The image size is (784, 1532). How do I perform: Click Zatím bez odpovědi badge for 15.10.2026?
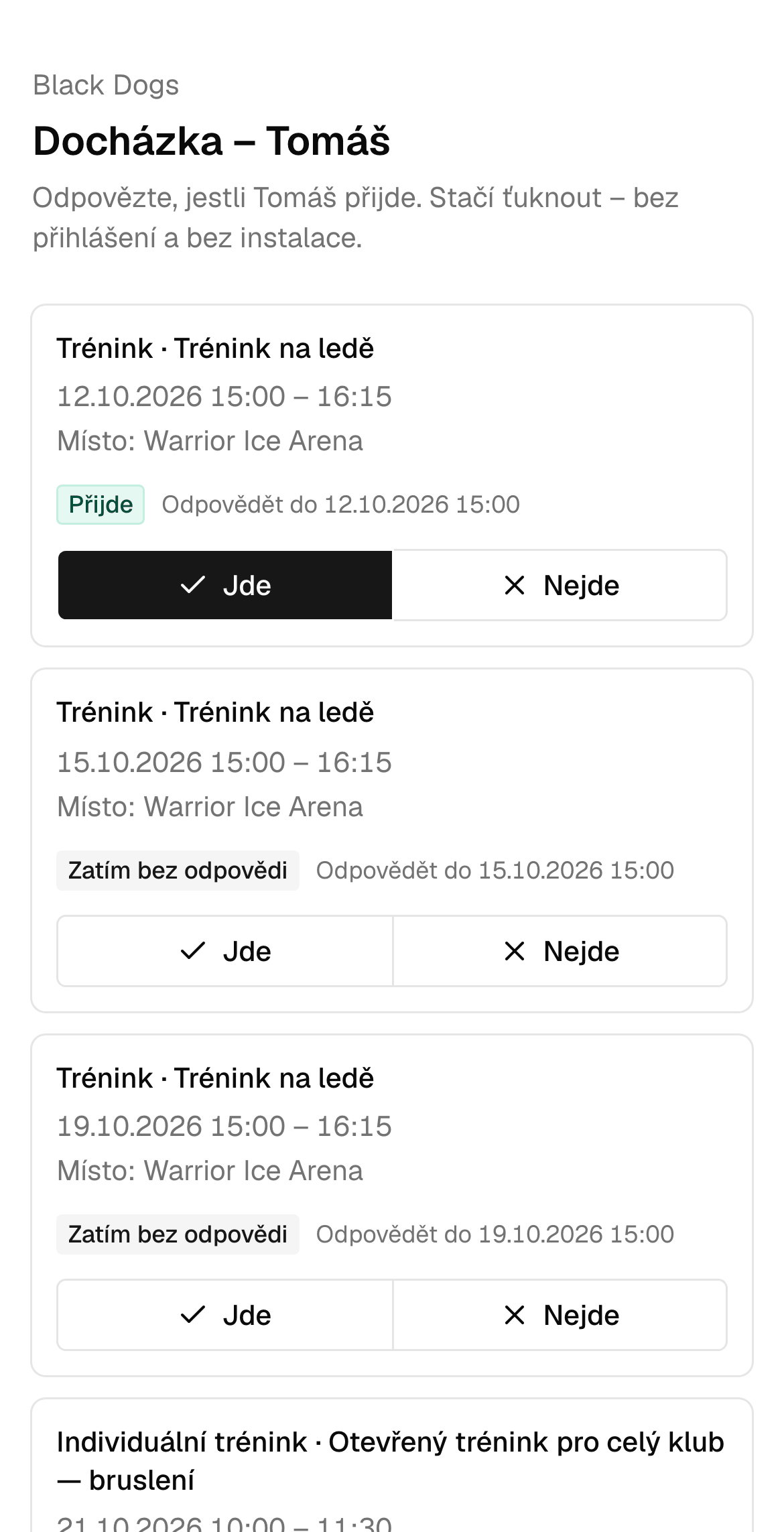[178, 871]
